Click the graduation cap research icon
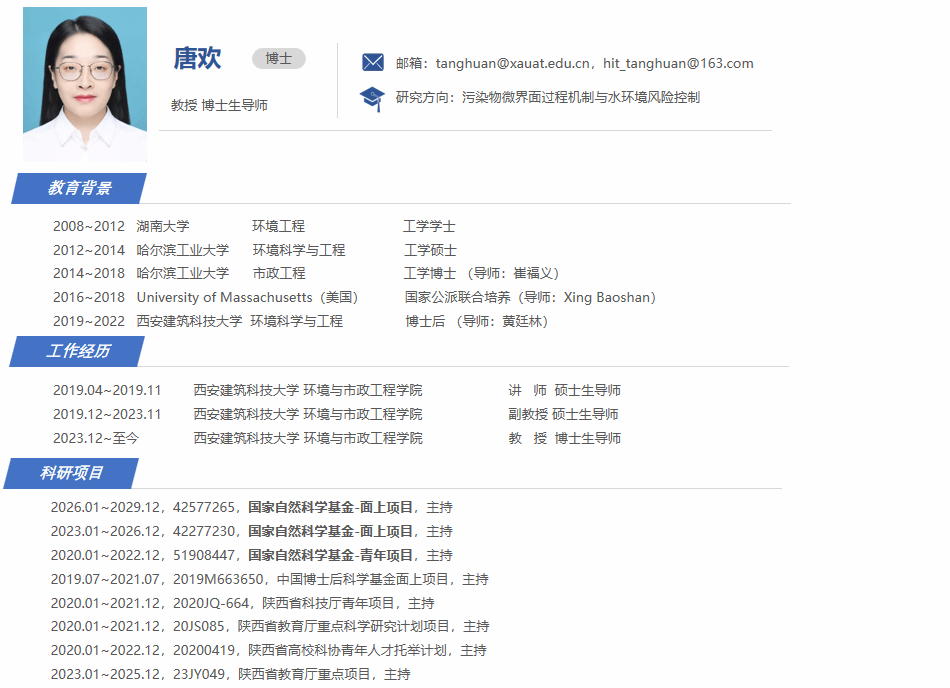 tap(372, 98)
